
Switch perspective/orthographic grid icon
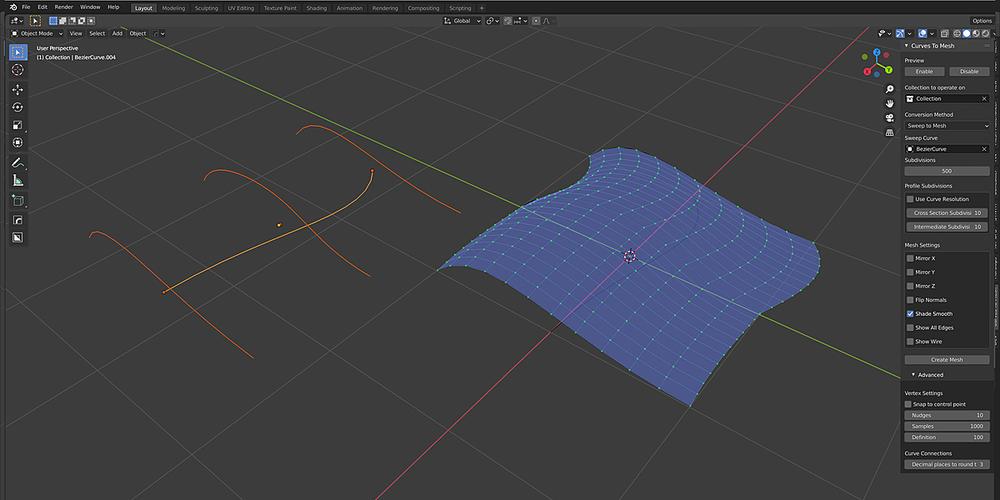pos(890,133)
